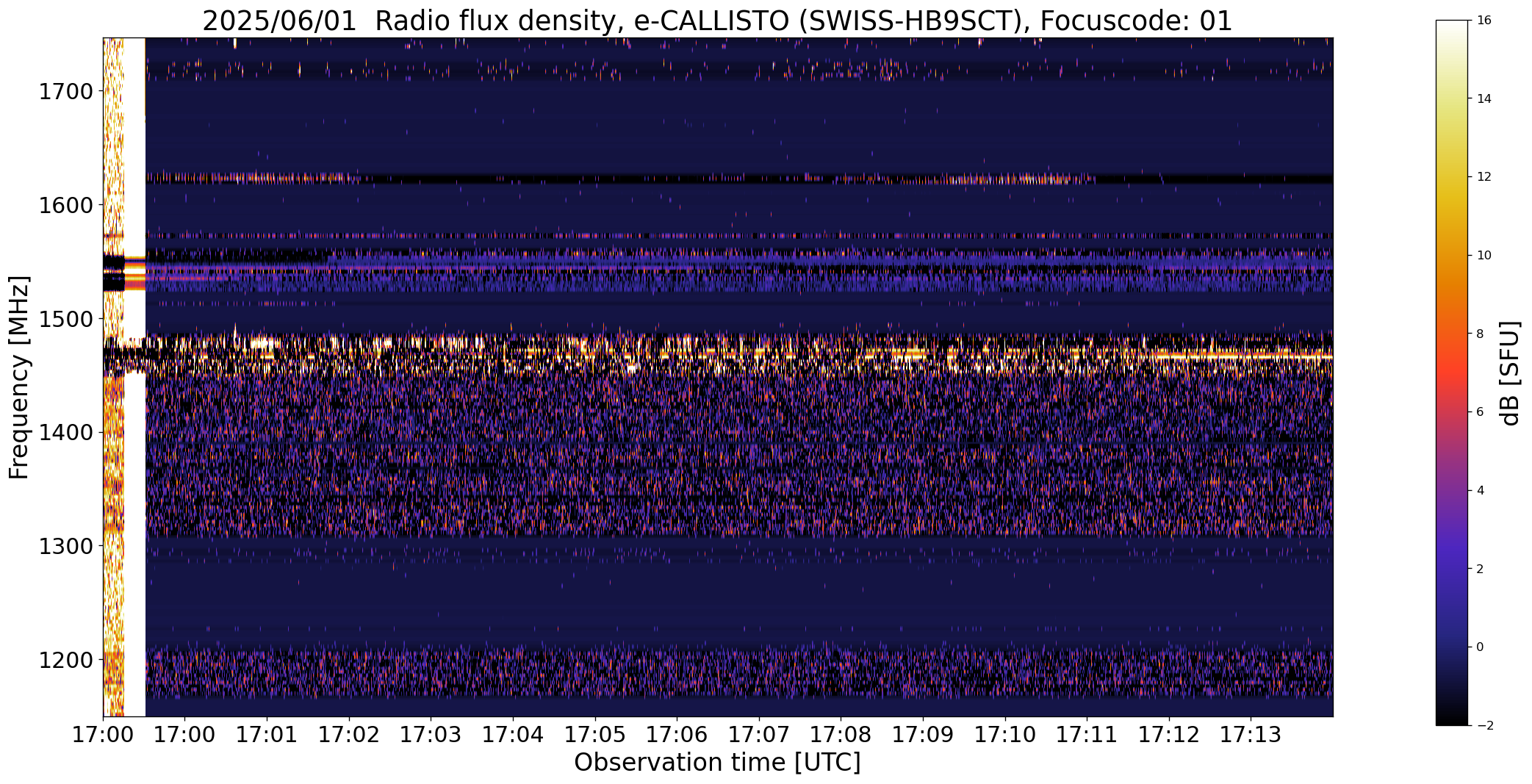Screen dimensions: 1532x784
Task: Select the 17:03 time tick label
Action: point(431,735)
